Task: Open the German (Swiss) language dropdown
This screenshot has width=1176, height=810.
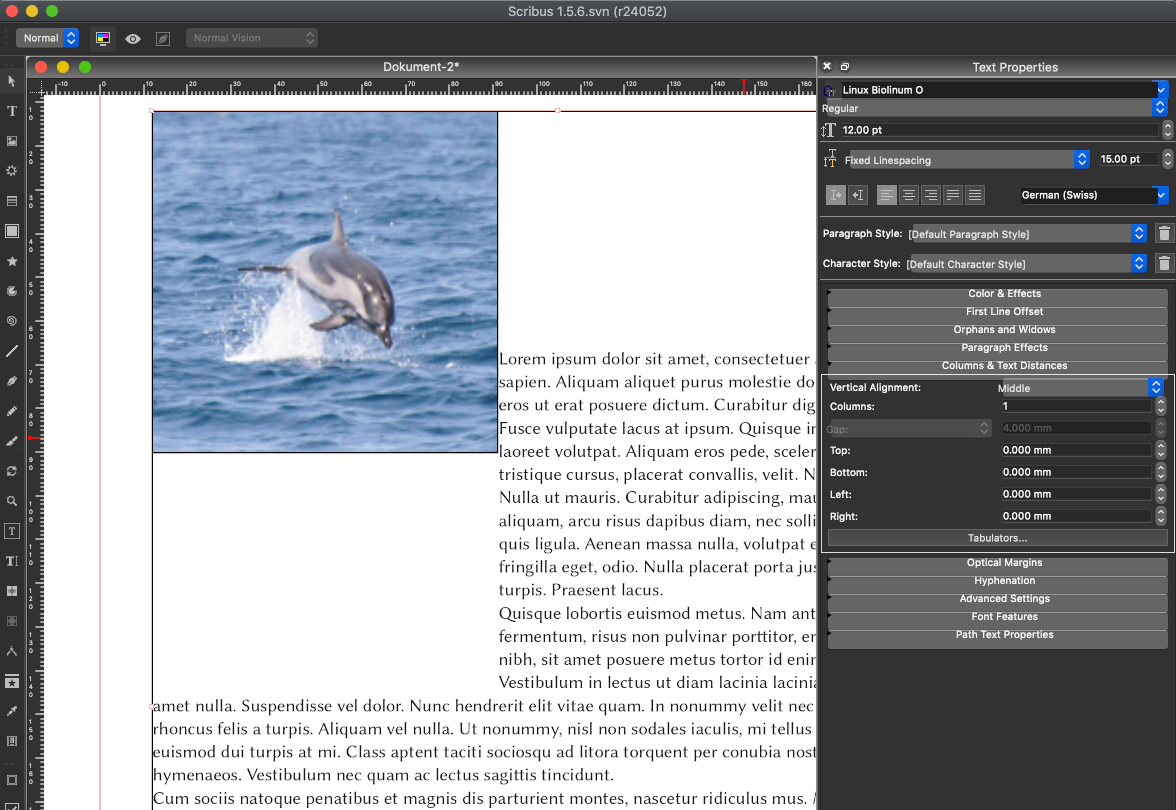Action: coord(1093,195)
